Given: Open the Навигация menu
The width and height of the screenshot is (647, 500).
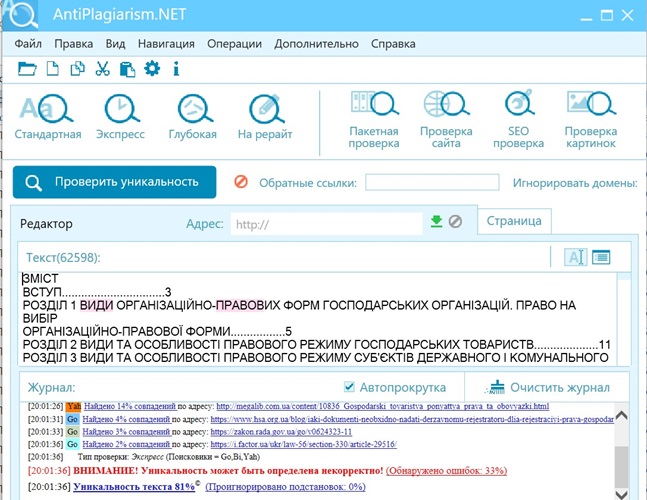Looking at the screenshot, I should (166, 44).
